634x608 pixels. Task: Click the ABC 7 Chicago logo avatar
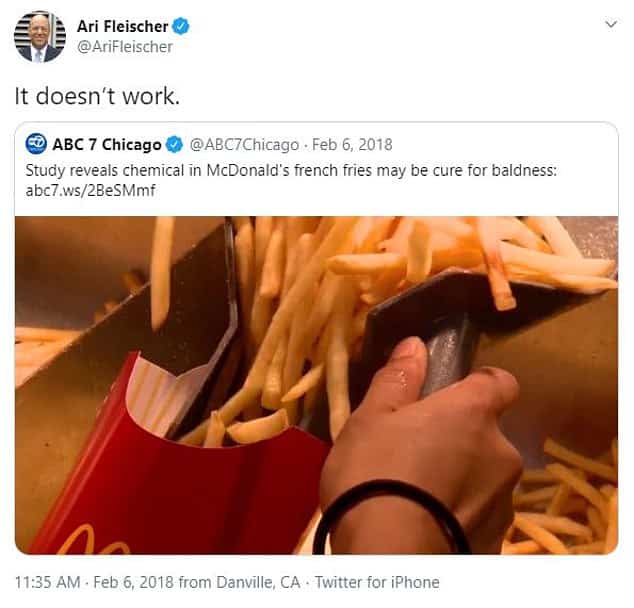tap(36, 144)
